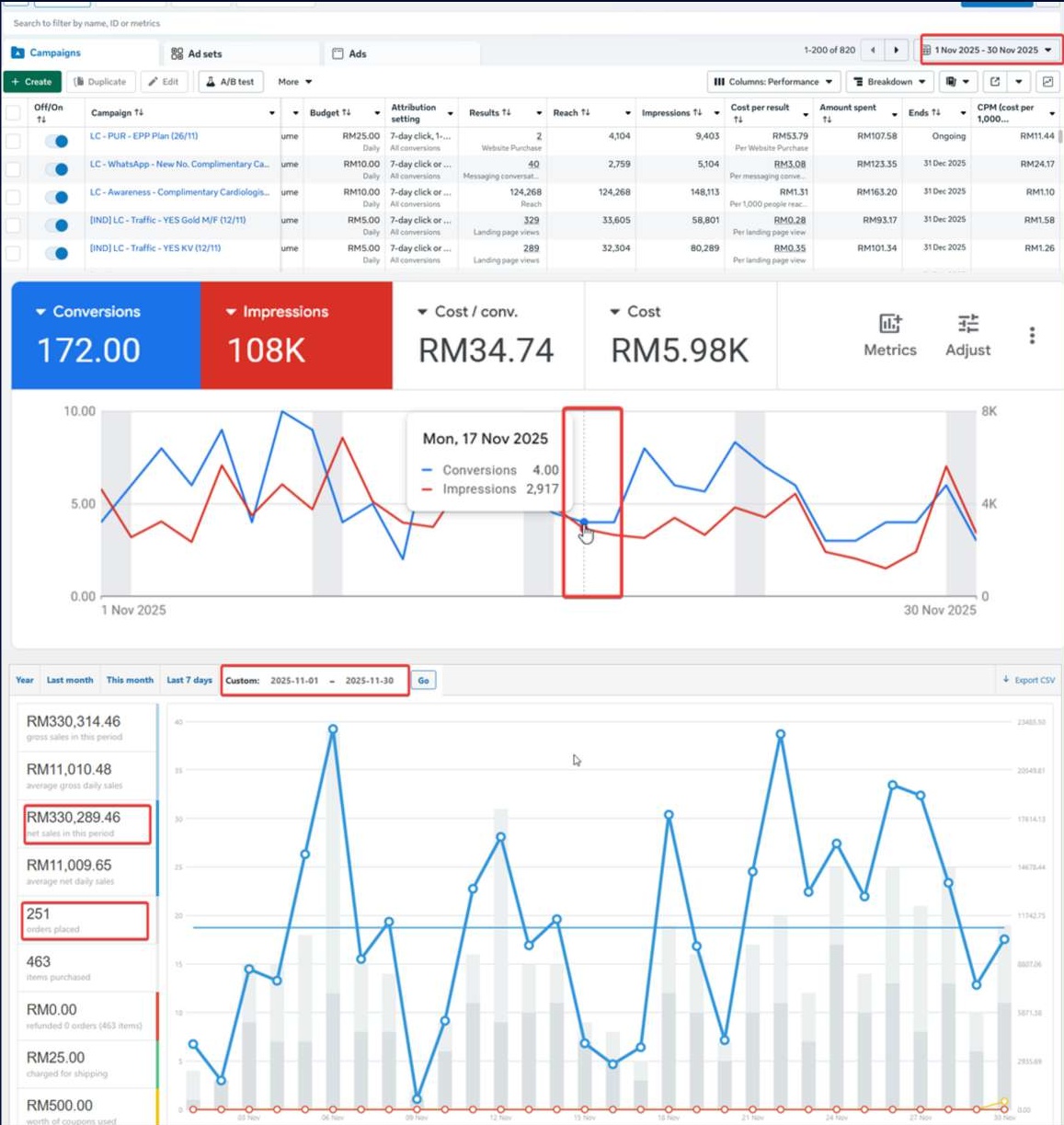Open the More dropdown menu
The width and height of the screenshot is (1064, 1125).
click(x=295, y=82)
